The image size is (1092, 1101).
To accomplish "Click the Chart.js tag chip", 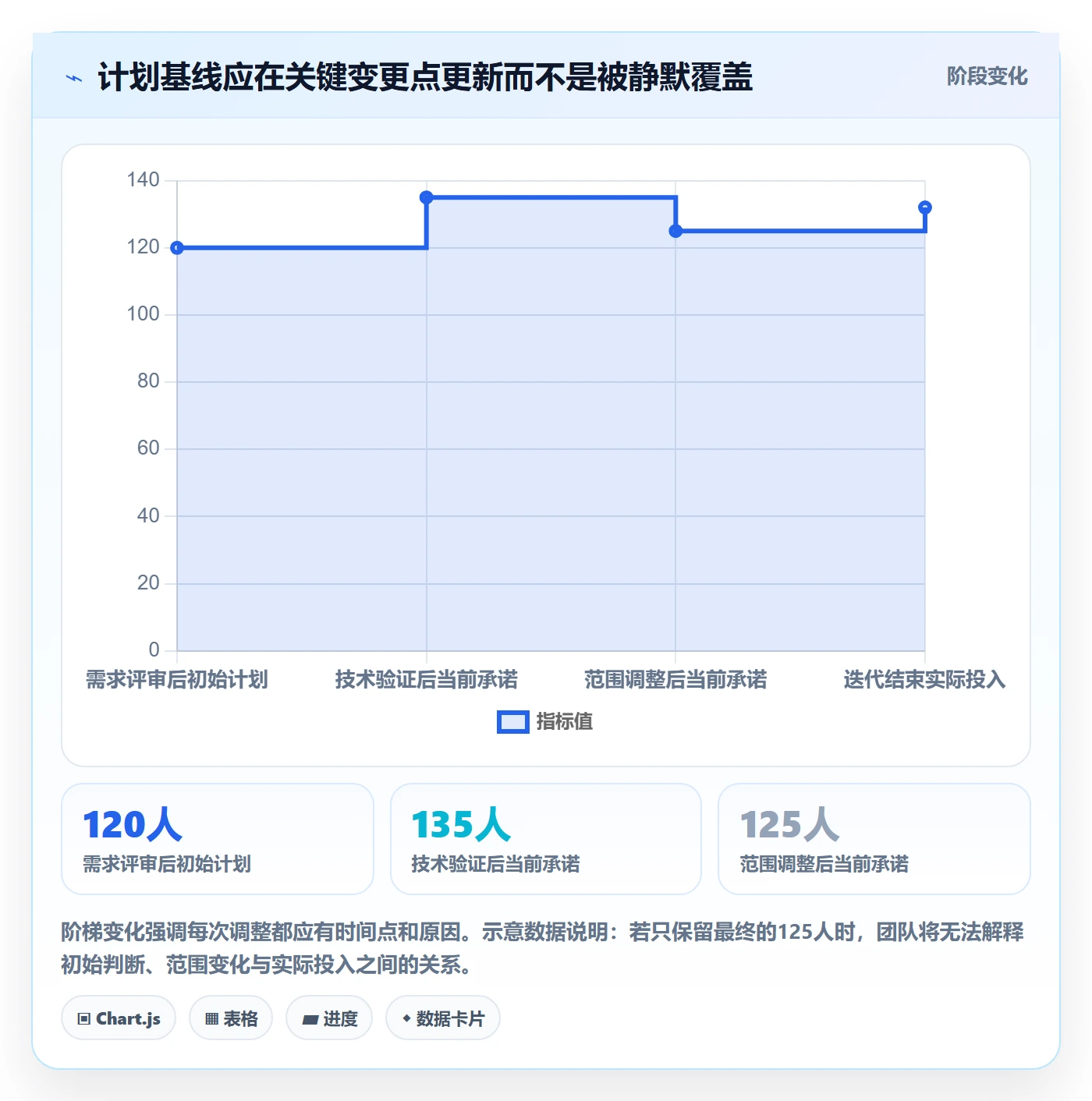I will (x=119, y=1018).
